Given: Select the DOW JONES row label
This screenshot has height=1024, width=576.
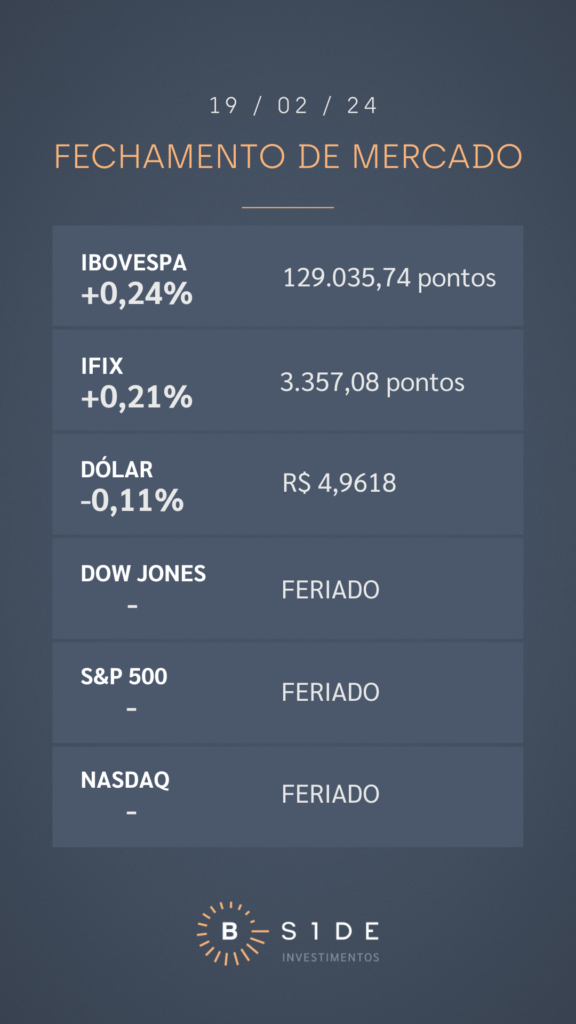Looking at the screenshot, I should [x=143, y=573].
